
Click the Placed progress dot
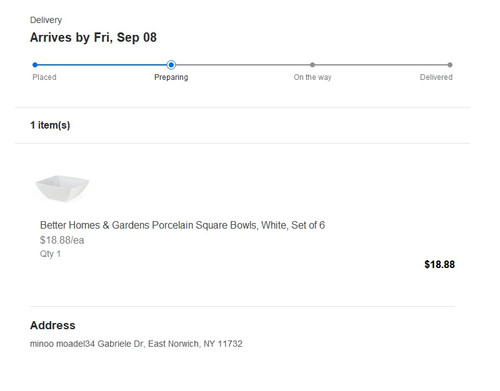click(35, 65)
